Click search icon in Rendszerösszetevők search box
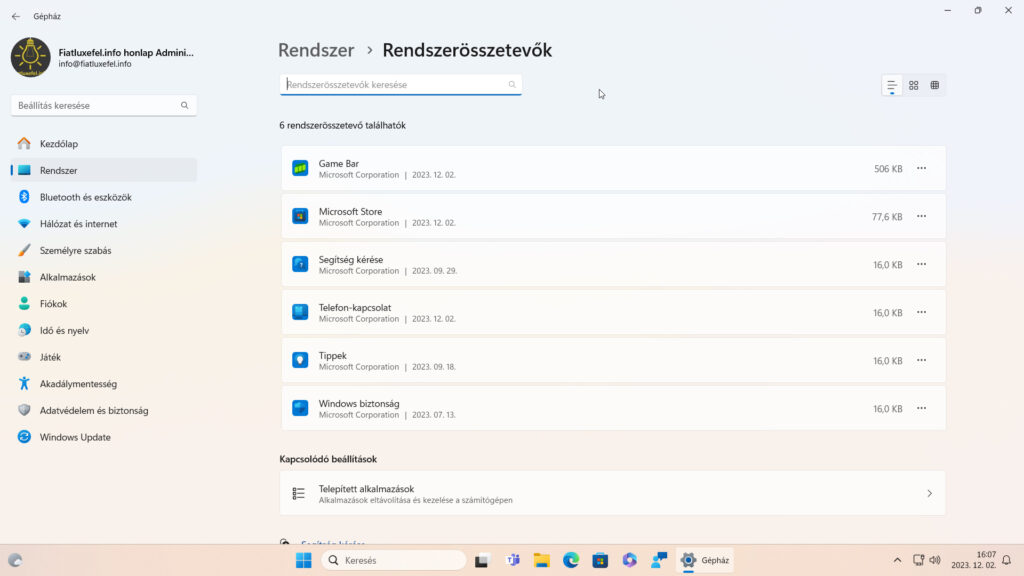The image size is (1024, 576). point(512,84)
